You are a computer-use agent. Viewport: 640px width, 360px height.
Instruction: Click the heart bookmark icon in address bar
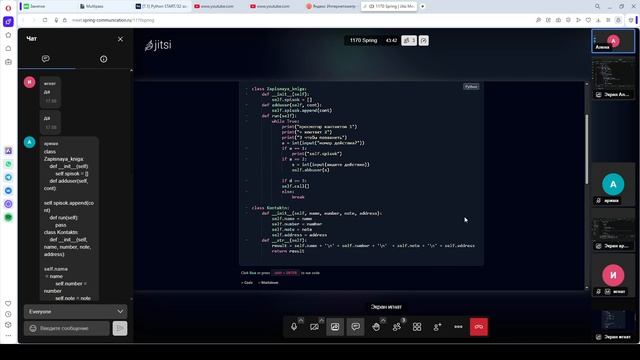(x=588, y=20)
